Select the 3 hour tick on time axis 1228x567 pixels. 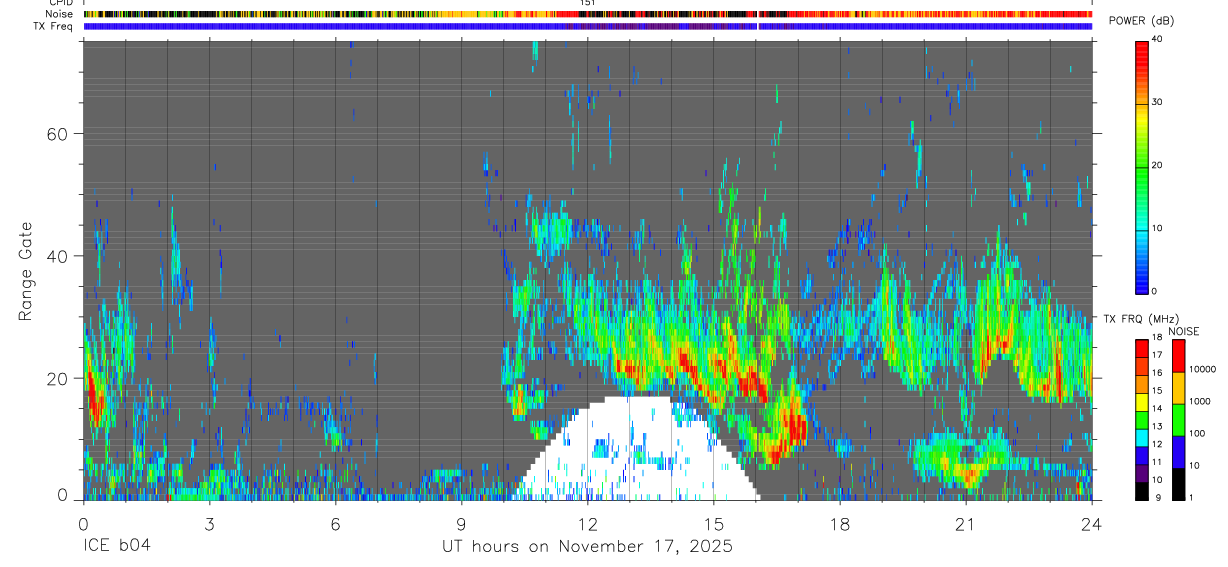point(209,524)
